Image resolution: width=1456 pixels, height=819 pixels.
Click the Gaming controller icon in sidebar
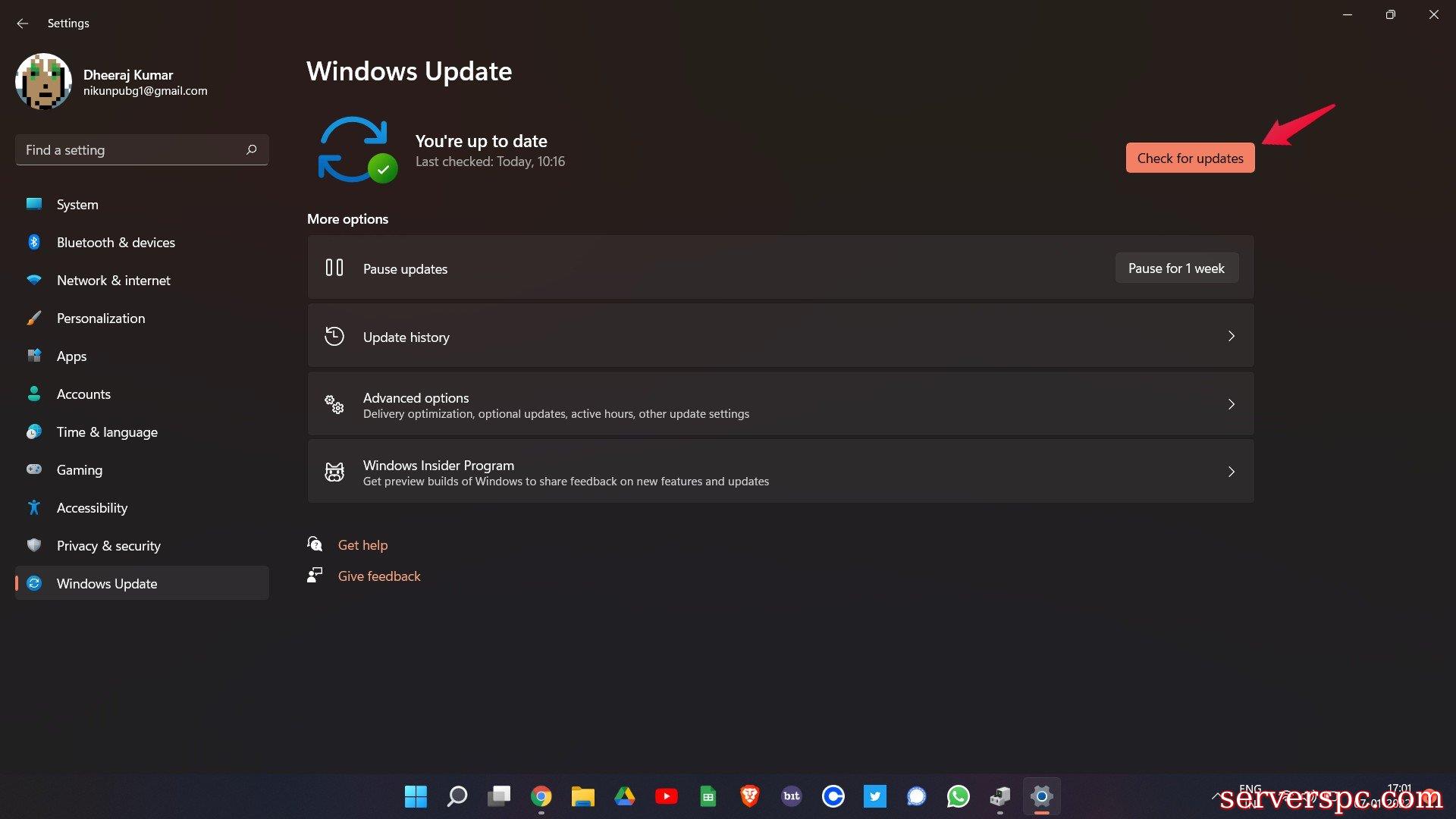(34, 469)
